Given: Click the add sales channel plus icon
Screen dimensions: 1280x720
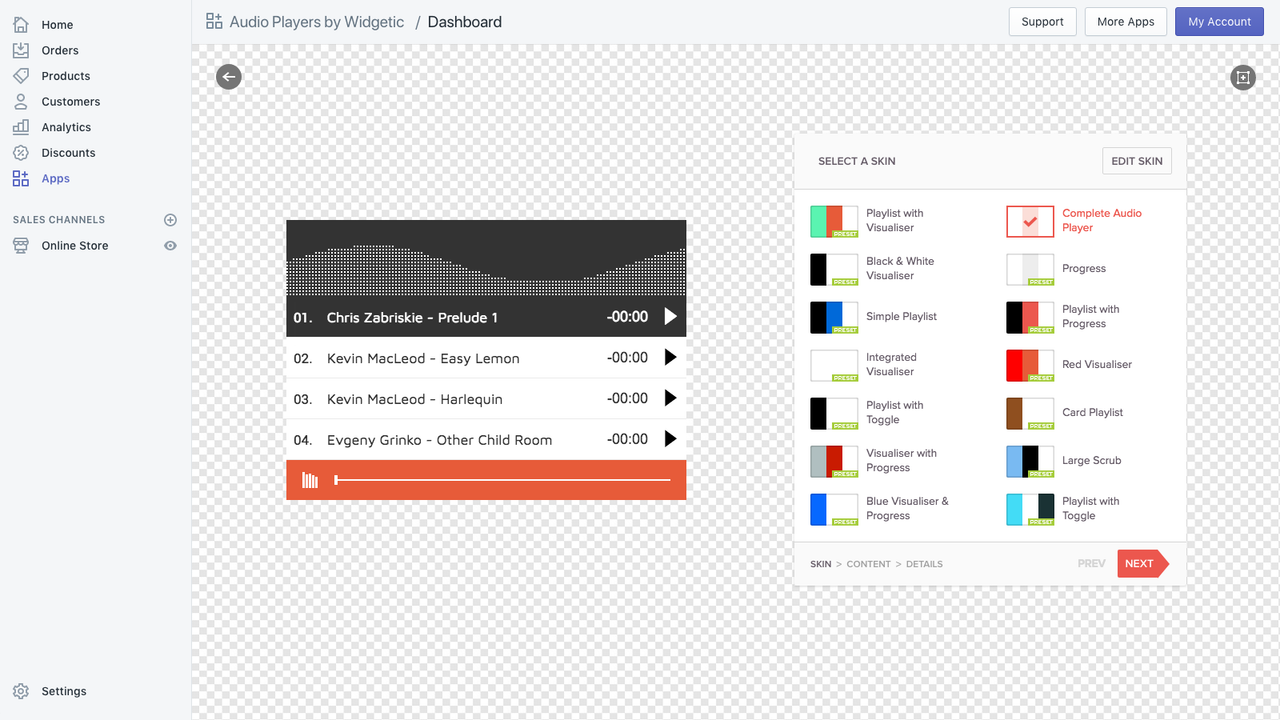Looking at the screenshot, I should (170, 219).
